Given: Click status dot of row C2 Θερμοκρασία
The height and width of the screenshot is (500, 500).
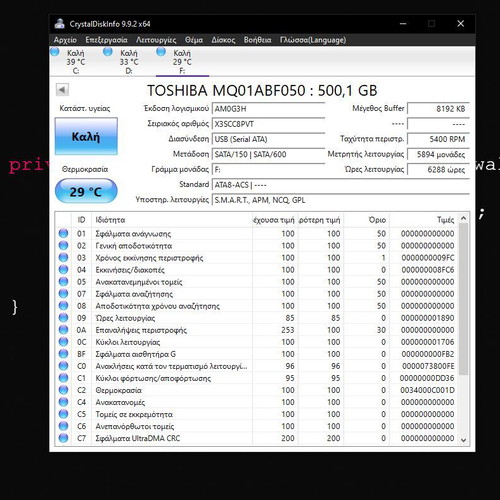Looking at the screenshot, I should 63,390.
